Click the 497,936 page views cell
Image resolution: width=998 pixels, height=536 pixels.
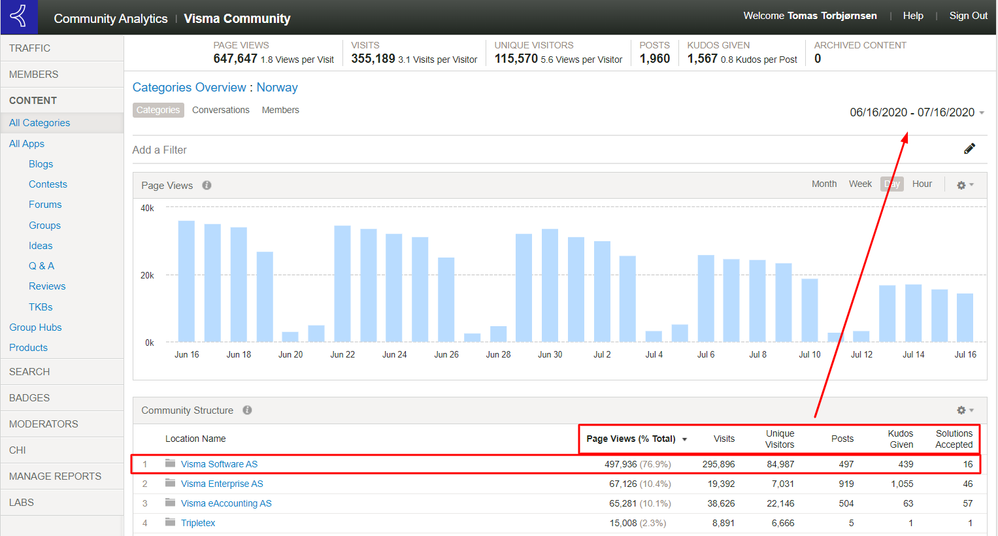[x=637, y=464]
